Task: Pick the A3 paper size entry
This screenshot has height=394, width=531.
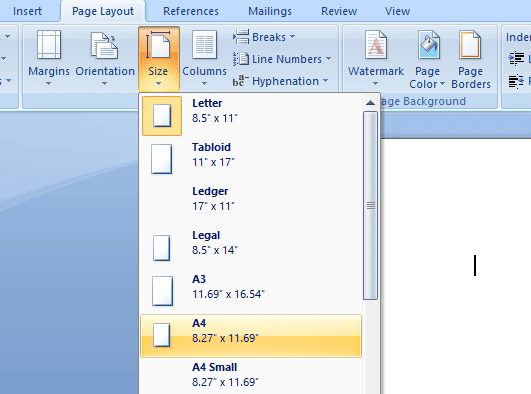Action: click(251, 291)
